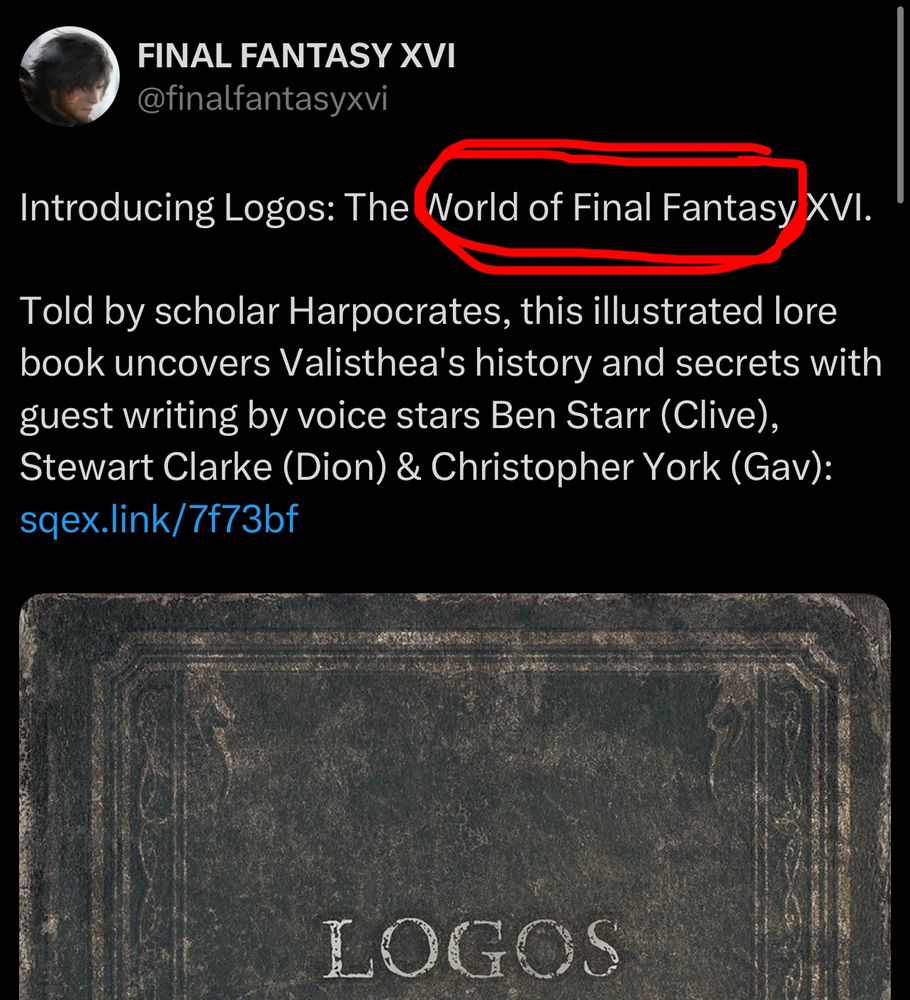Viewport: 910px width, 1000px height.
Task: Follow the sqex.link/7f73bf link
Action: click(x=159, y=519)
